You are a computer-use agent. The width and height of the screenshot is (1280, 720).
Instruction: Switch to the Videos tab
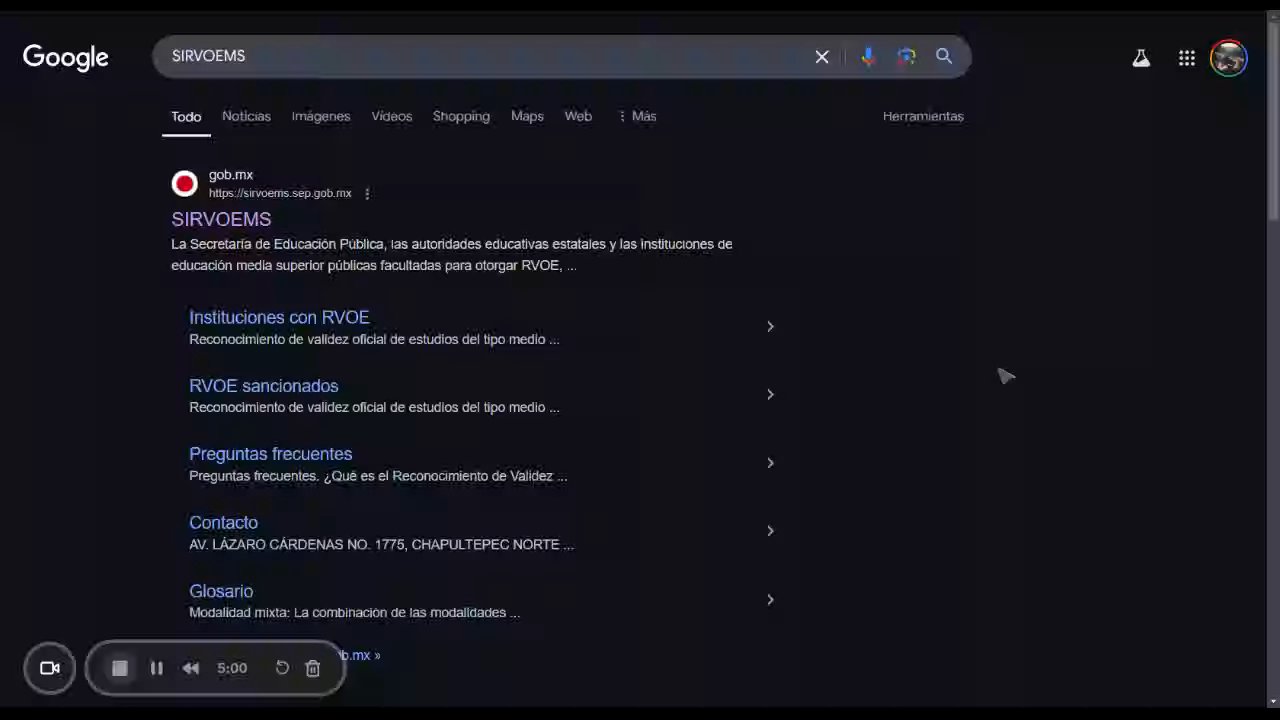point(392,116)
